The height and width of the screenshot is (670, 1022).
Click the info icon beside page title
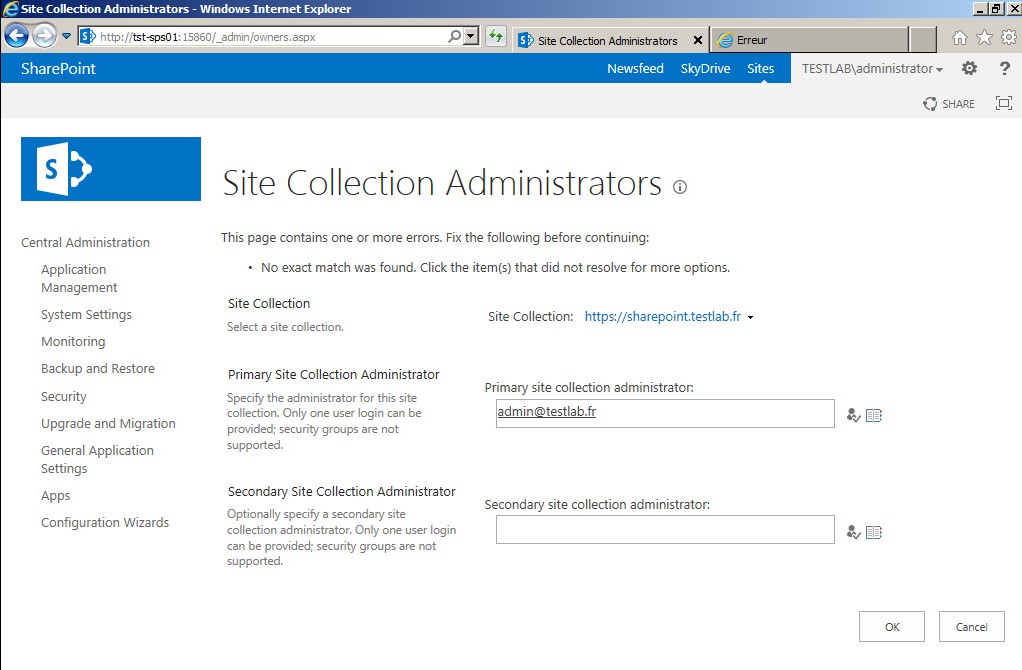680,188
